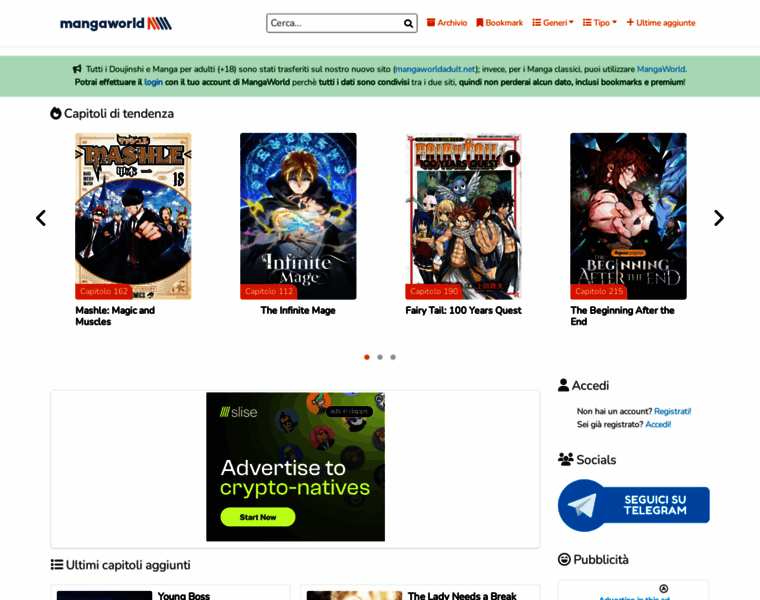Click Start Now in slise ad
Image resolution: width=760 pixels, height=600 pixels.
(258, 517)
